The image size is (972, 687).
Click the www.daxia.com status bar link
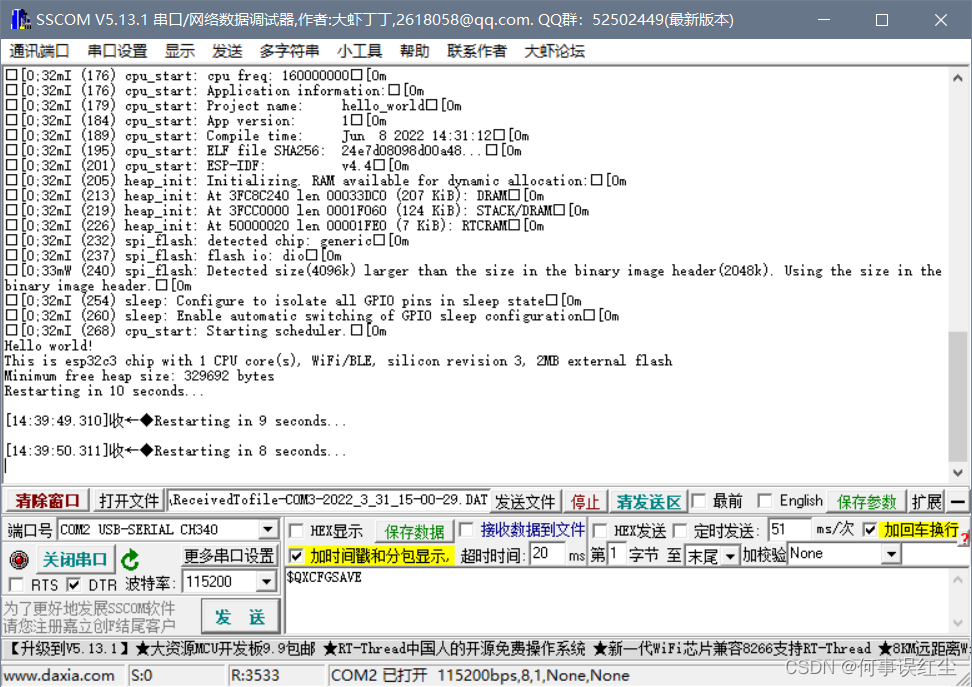tap(59, 675)
